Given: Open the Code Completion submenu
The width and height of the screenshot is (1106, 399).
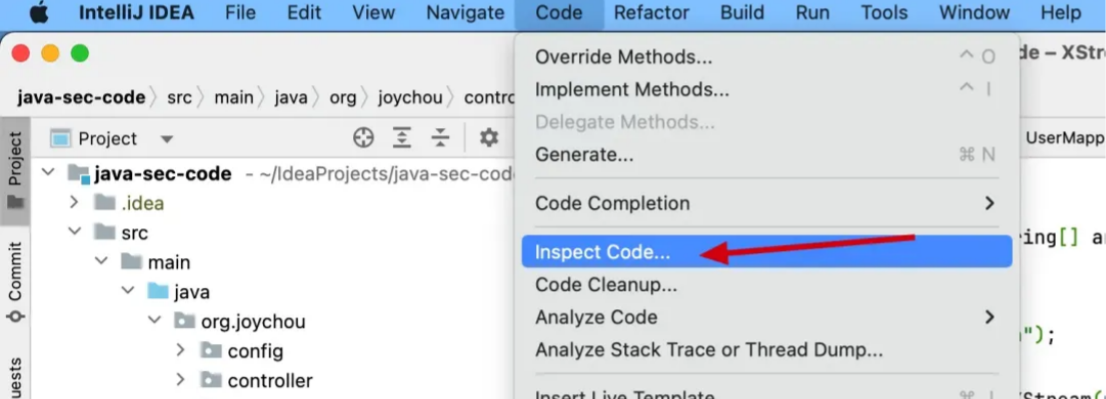Looking at the screenshot, I should [x=767, y=203].
